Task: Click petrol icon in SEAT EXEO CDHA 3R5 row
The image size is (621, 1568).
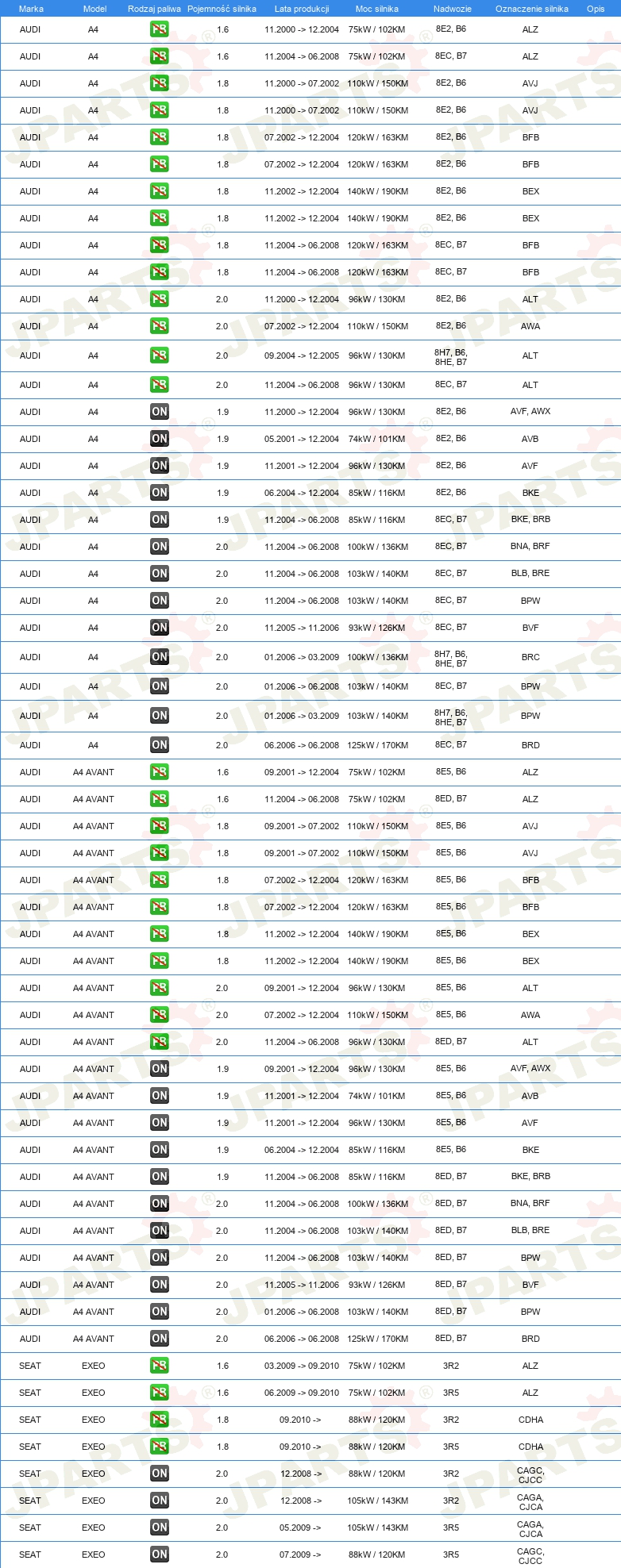Action: (x=160, y=1447)
